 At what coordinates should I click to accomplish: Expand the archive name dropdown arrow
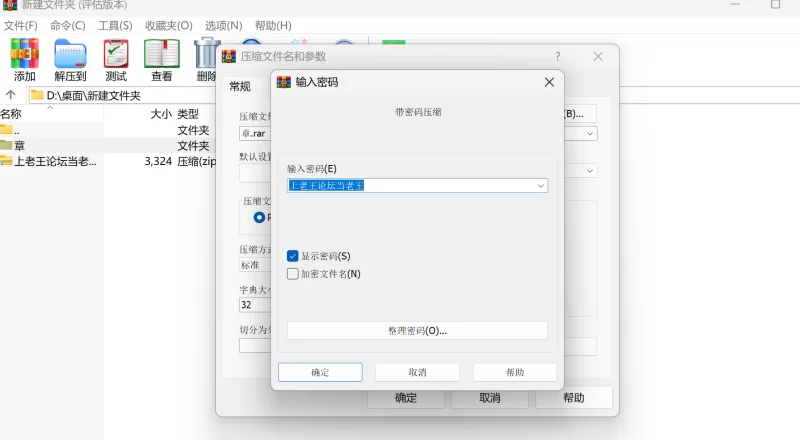(590, 134)
